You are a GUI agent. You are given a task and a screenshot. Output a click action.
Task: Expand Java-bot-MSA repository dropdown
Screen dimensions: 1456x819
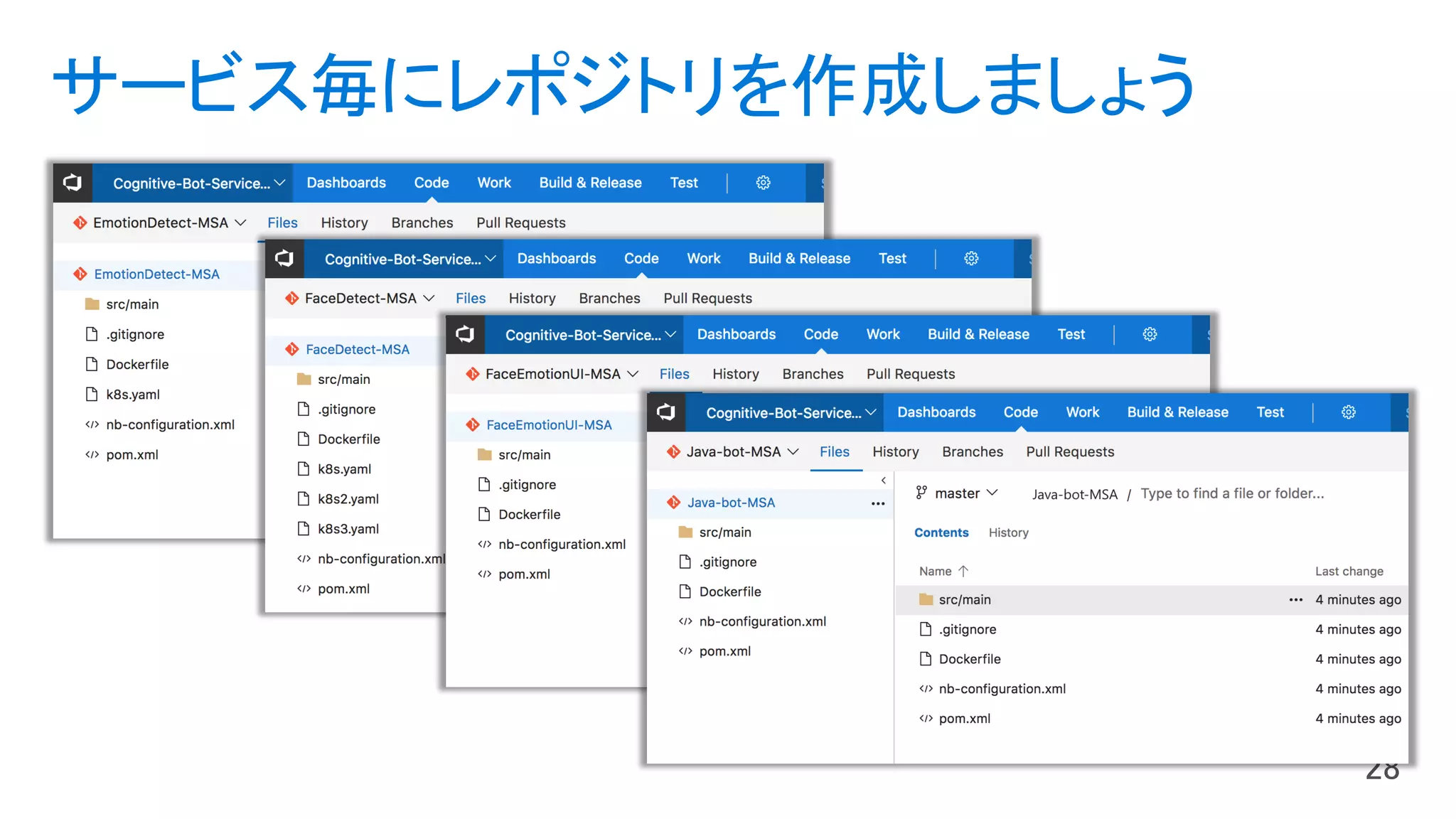point(793,451)
